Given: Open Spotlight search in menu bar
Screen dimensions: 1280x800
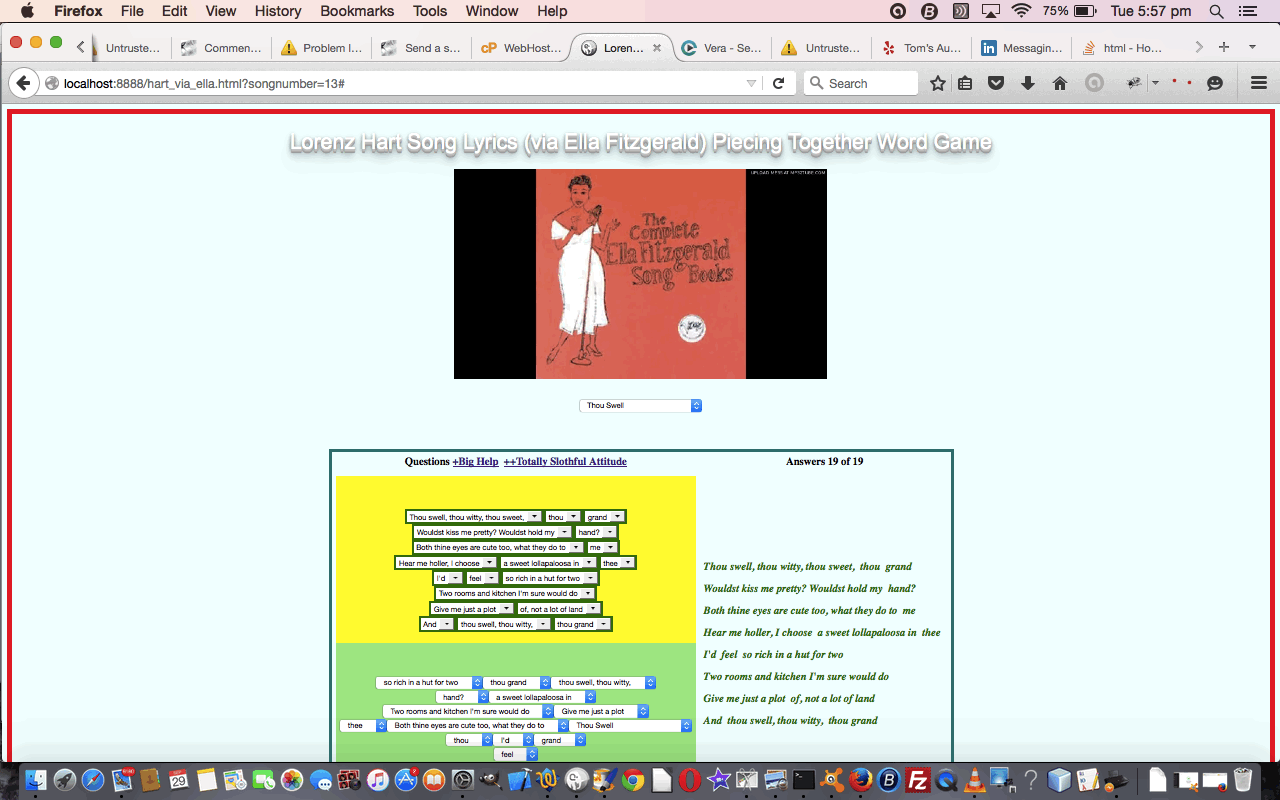Looking at the screenshot, I should 1216,11.
